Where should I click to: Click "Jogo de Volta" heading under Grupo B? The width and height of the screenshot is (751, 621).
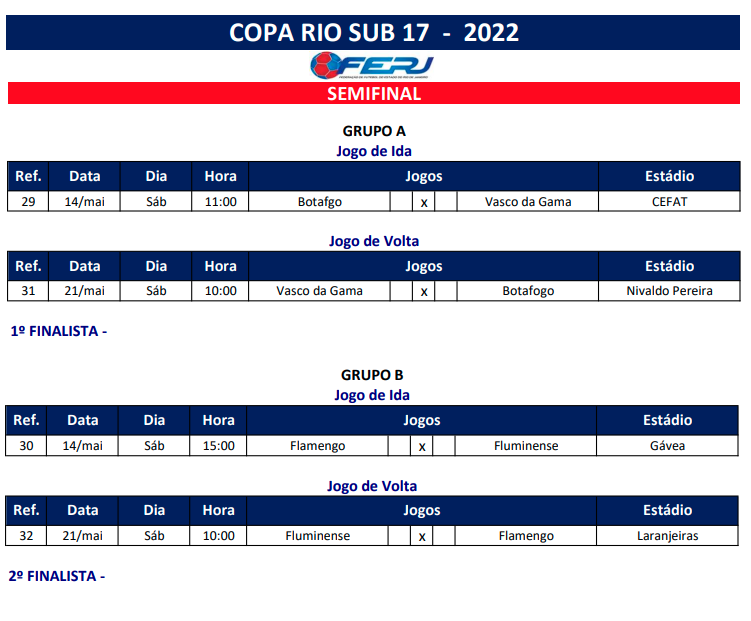[372, 487]
